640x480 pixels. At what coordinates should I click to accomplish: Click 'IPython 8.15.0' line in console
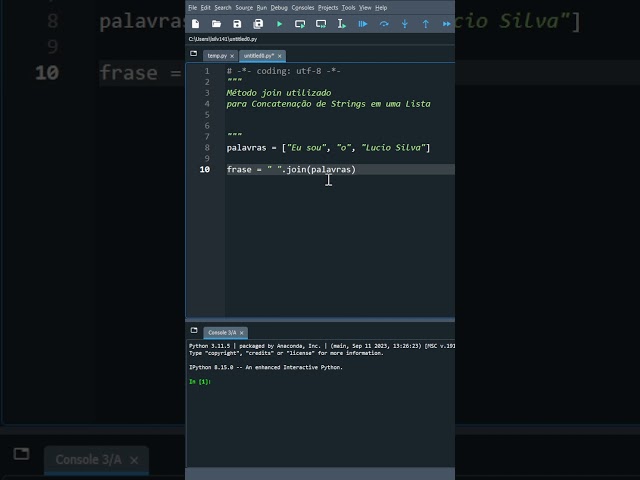pyautogui.click(x=266, y=367)
